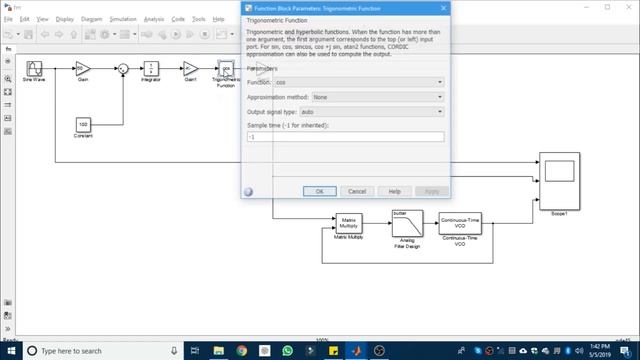Click the Save model toolbar icon
640x360 pixels.
click(x=28, y=35)
